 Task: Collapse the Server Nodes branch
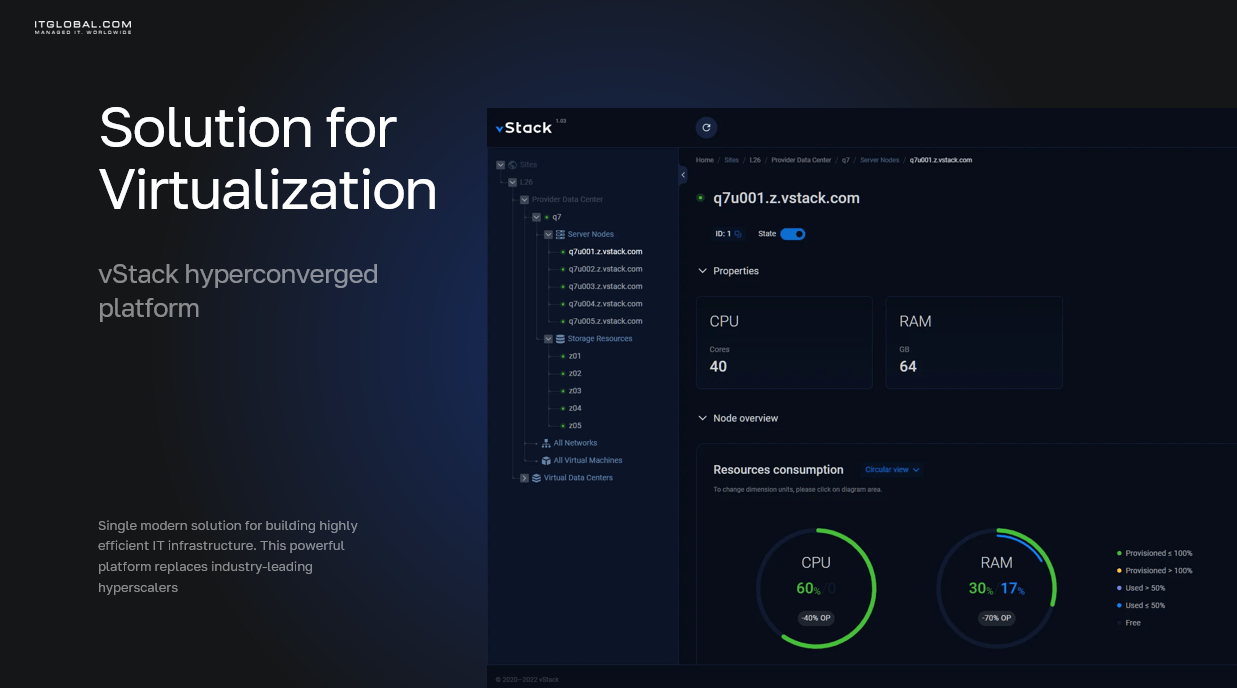[x=548, y=234]
